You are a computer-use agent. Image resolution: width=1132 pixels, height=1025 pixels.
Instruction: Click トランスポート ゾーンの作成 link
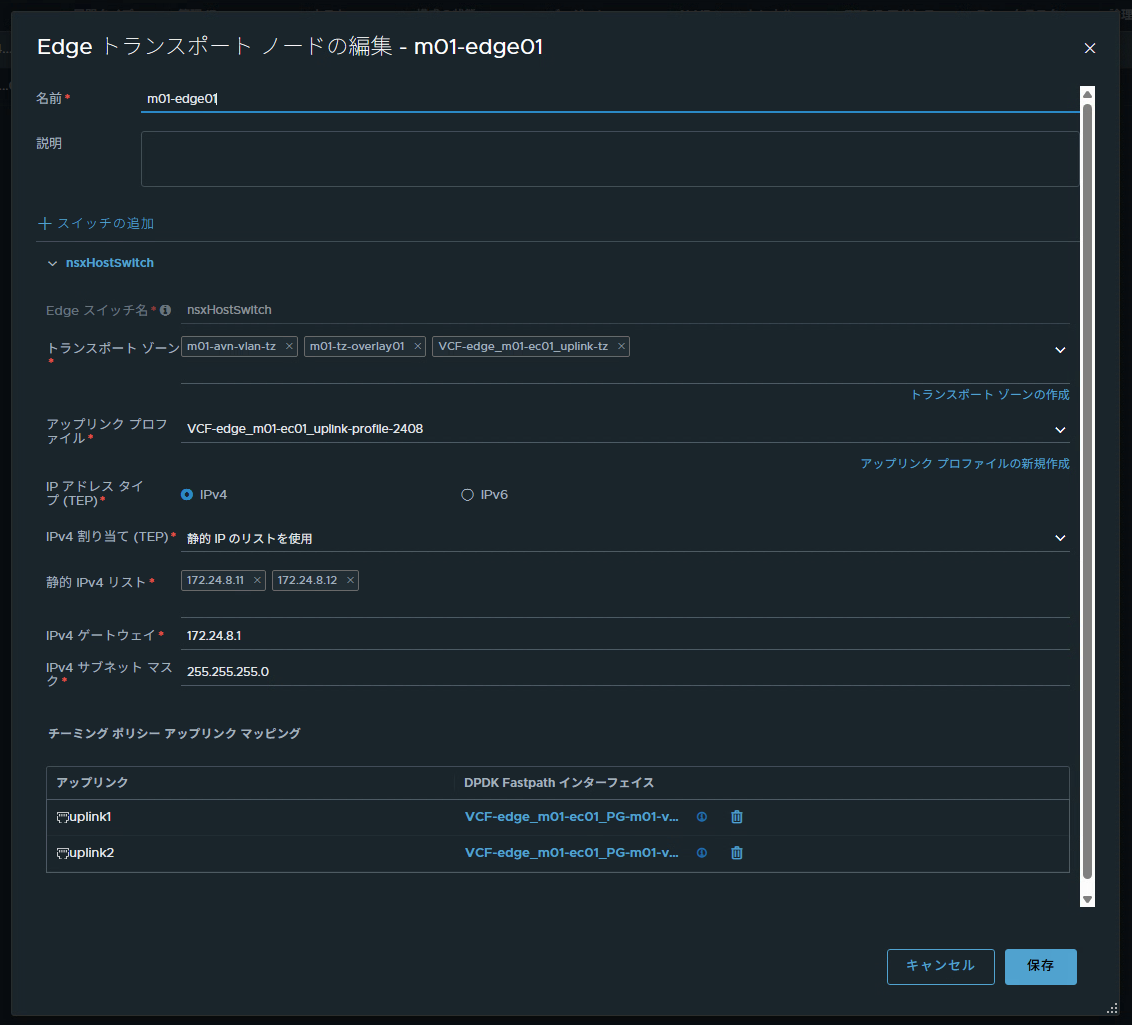pyautogui.click(x=990, y=395)
